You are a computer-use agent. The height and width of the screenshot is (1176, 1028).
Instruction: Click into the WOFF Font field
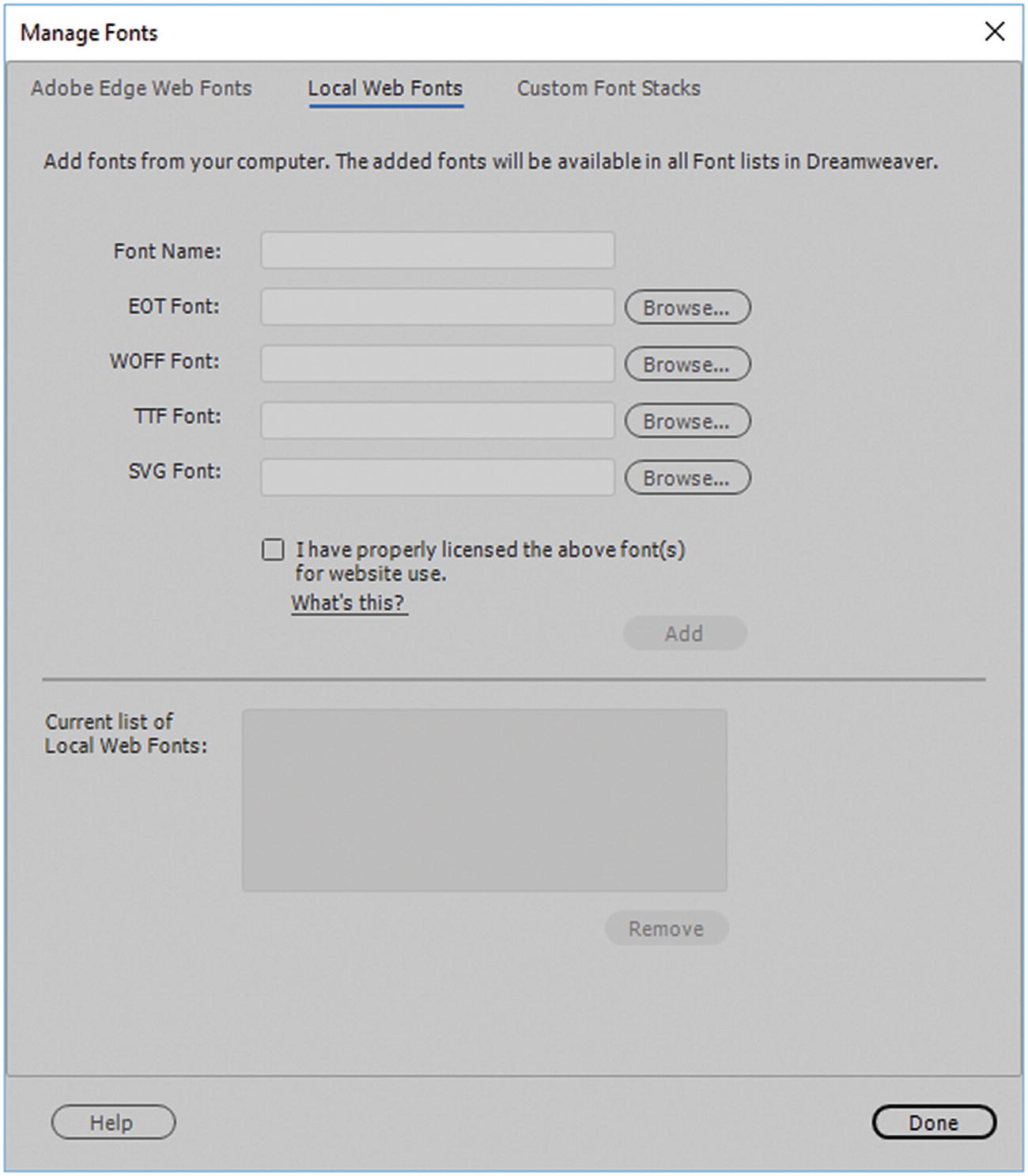(437, 364)
